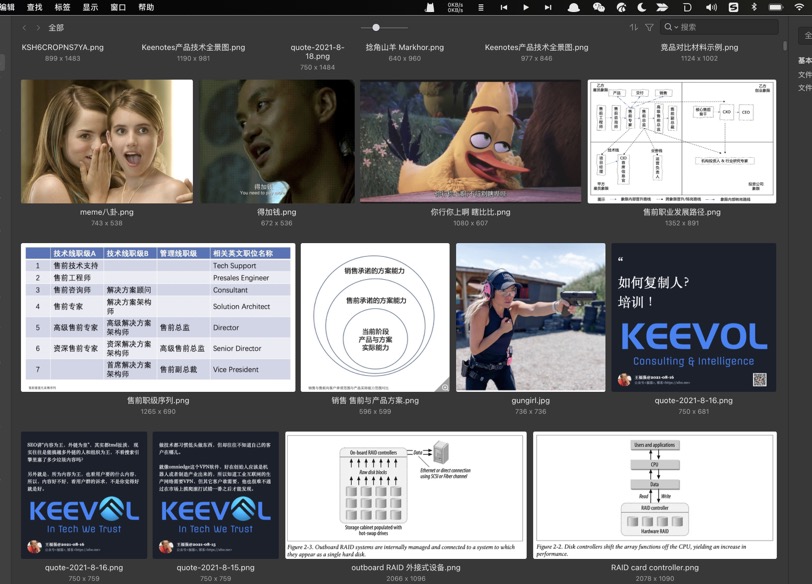Click the 1352 x 891 dimensions label

click(682, 223)
